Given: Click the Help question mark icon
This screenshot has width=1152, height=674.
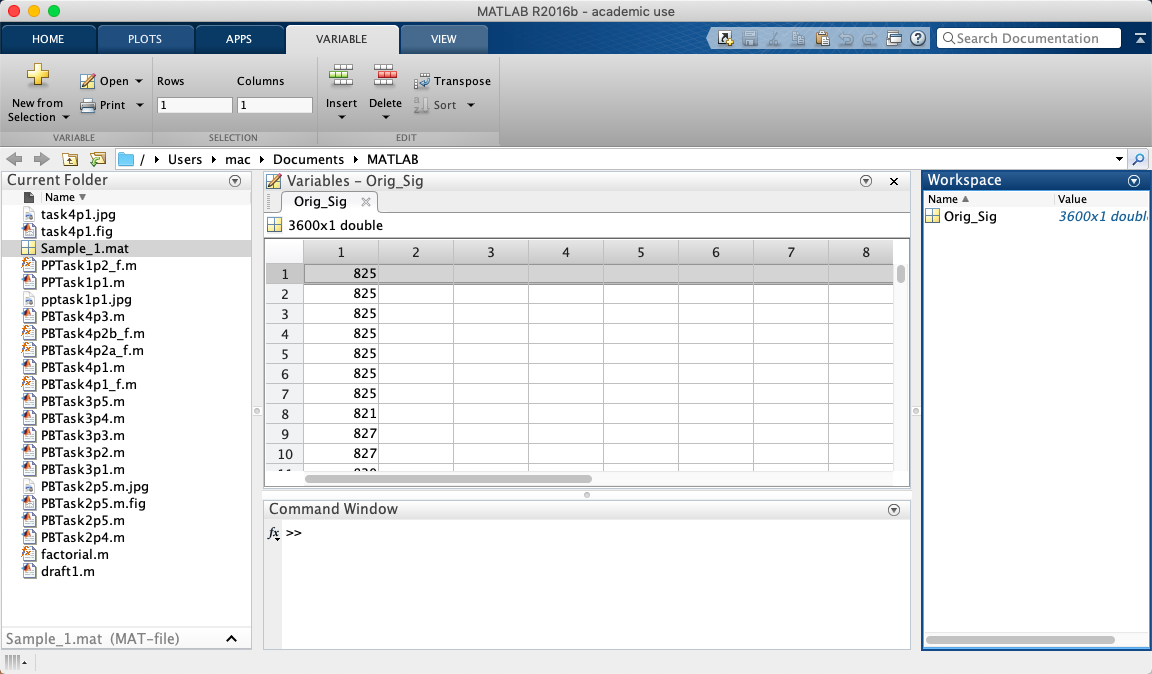Looking at the screenshot, I should click(x=918, y=37).
